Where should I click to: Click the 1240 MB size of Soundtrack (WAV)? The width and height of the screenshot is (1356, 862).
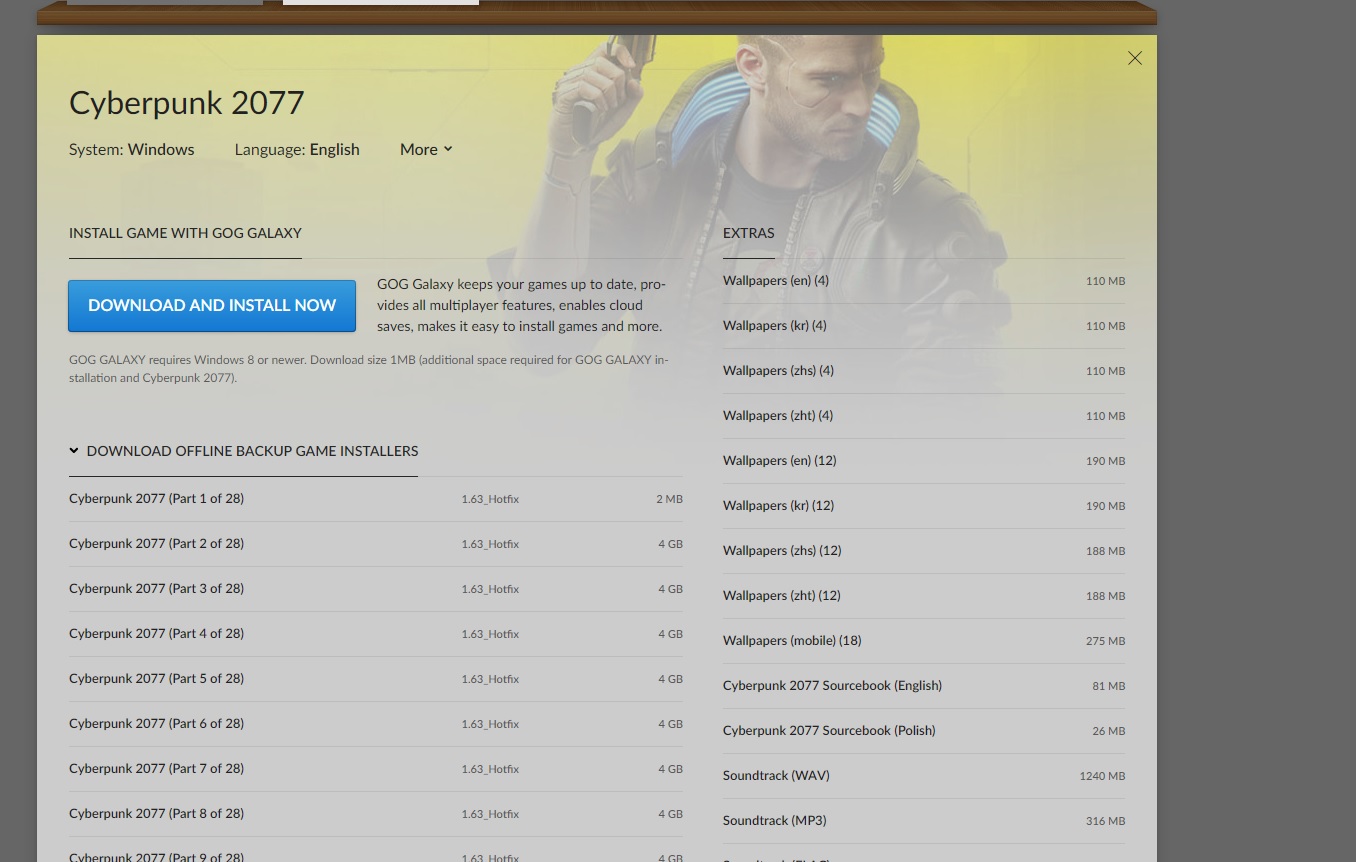pyautogui.click(x=1102, y=776)
